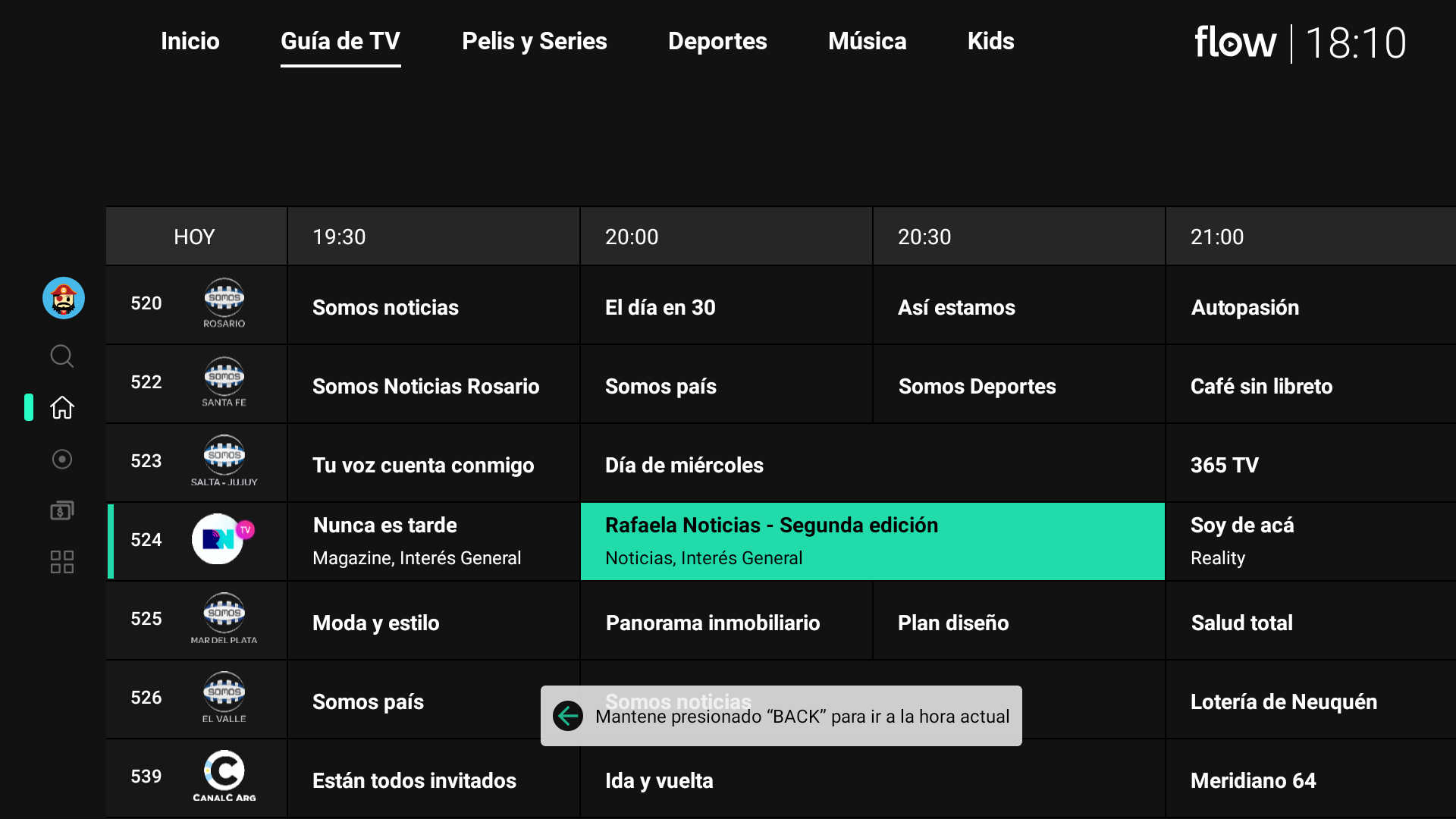Screen dimensions: 1456x819
Task: Open the Pelis y Series tab
Action: coord(534,41)
